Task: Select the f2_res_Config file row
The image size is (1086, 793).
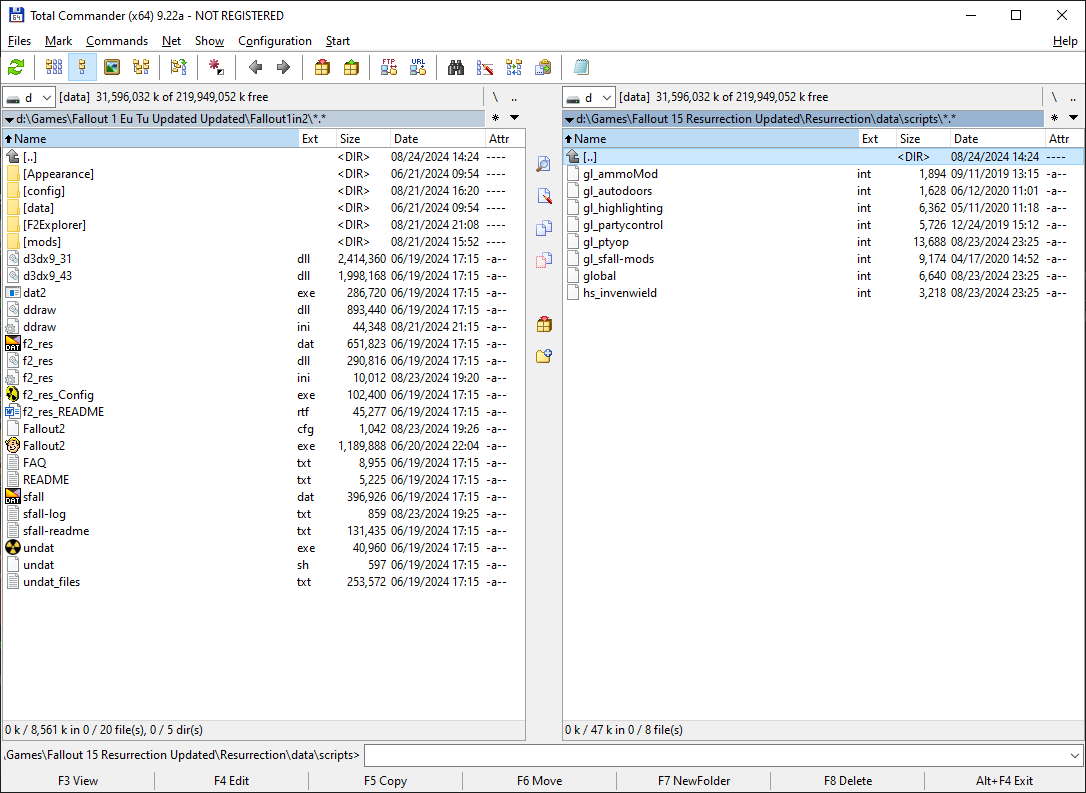Action: coord(264,395)
